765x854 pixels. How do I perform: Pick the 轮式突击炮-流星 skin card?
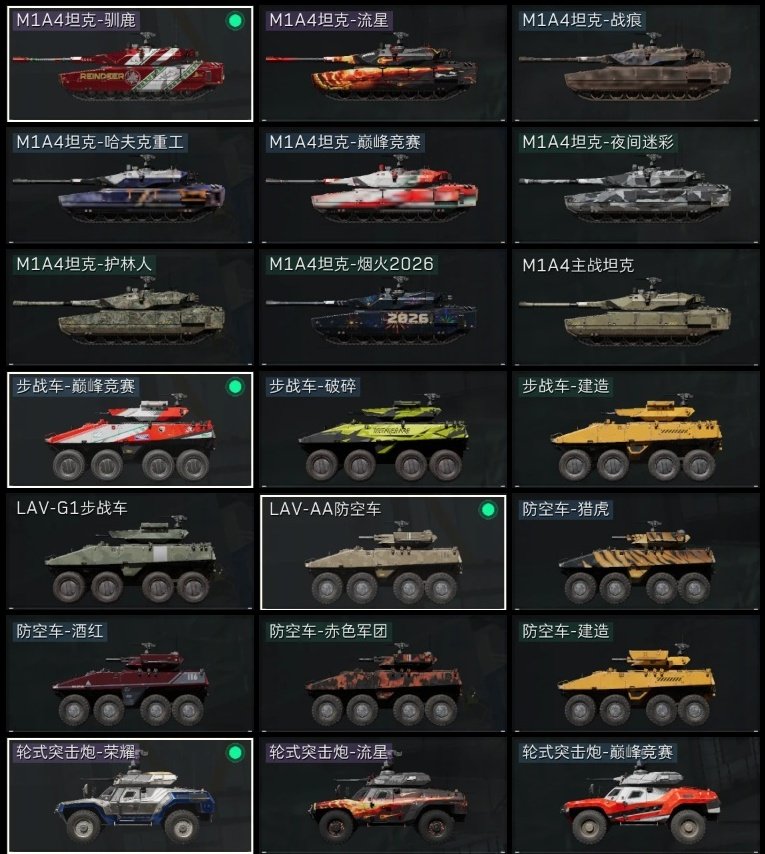pos(383,796)
